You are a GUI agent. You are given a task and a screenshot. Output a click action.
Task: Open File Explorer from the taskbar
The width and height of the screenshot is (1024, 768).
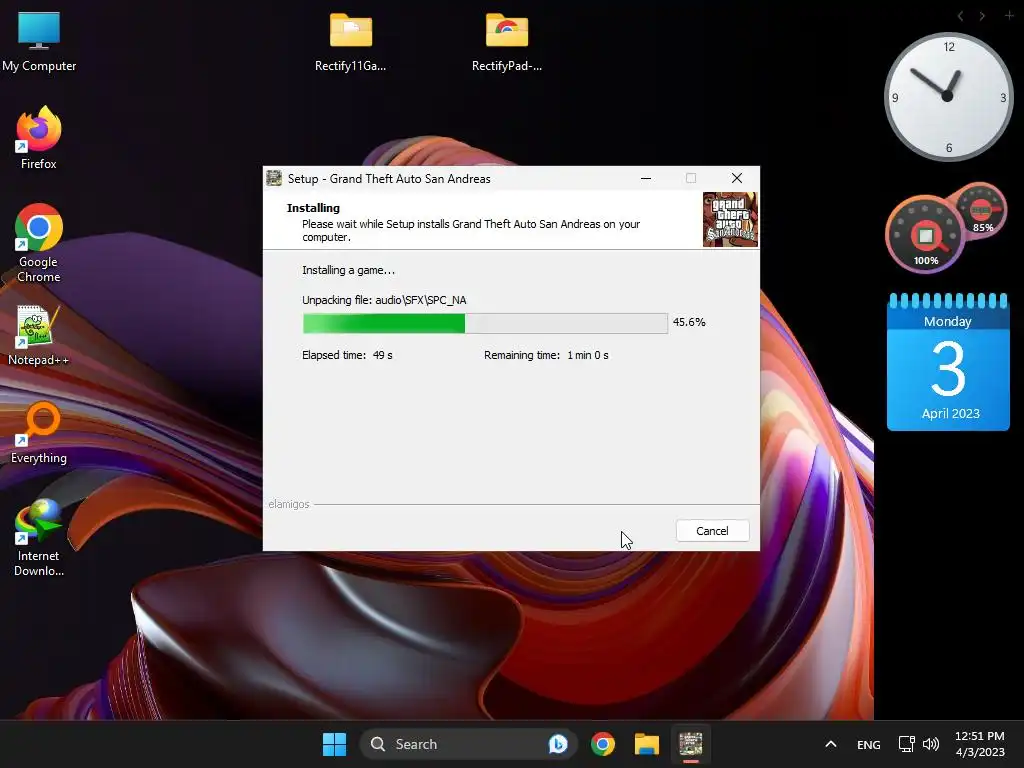647,744
